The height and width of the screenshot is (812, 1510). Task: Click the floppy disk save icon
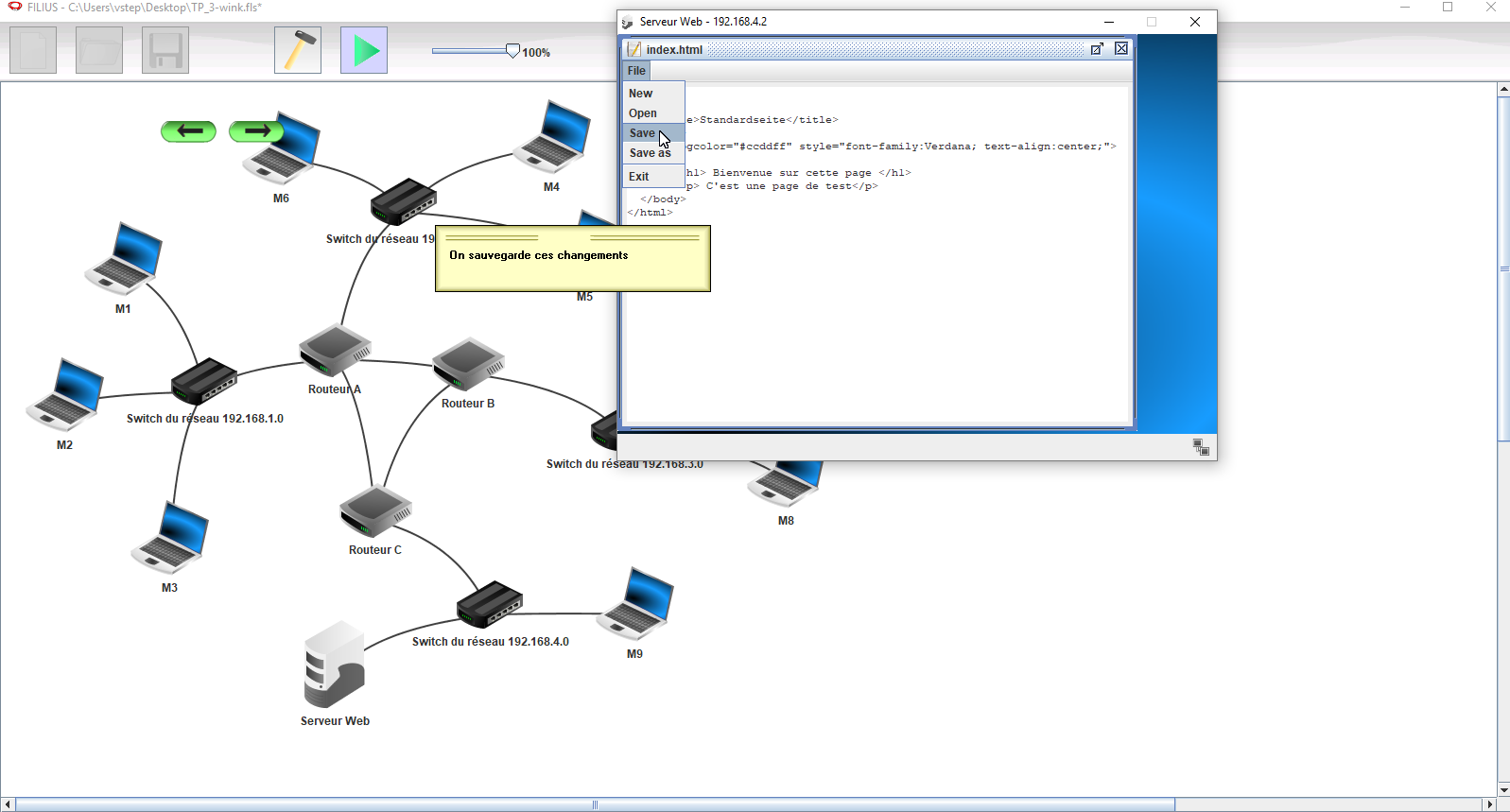pos(165,50)
